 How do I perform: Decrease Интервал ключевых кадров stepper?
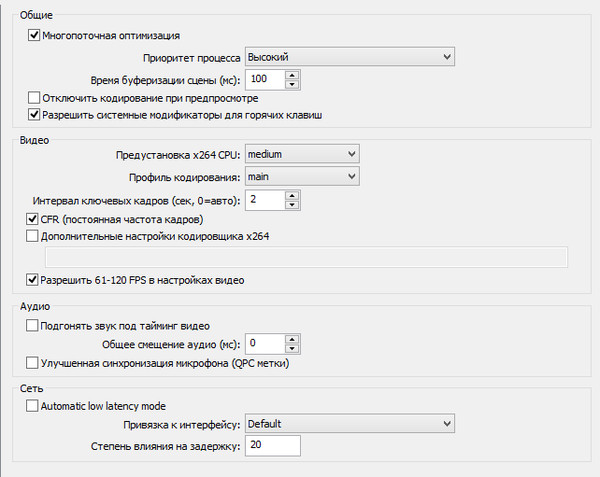[x=292, y=205]
